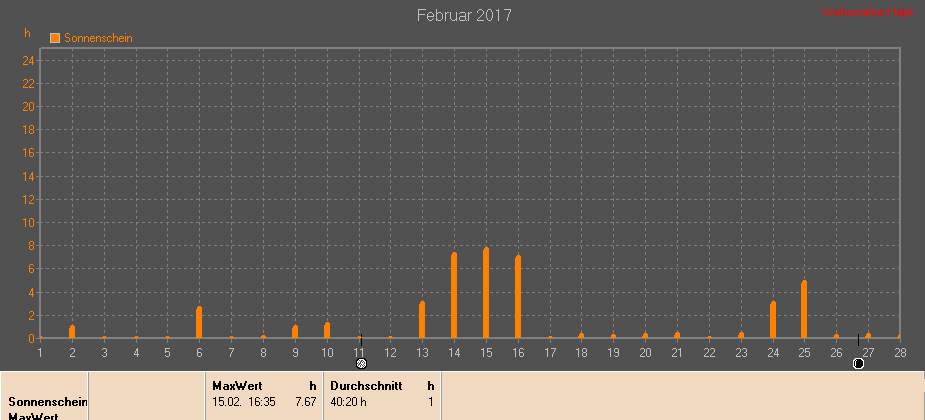Screen dimensions: 925x420
Task: Click the average value 1 in Durchschnitt column
Action: coord(431,402)
